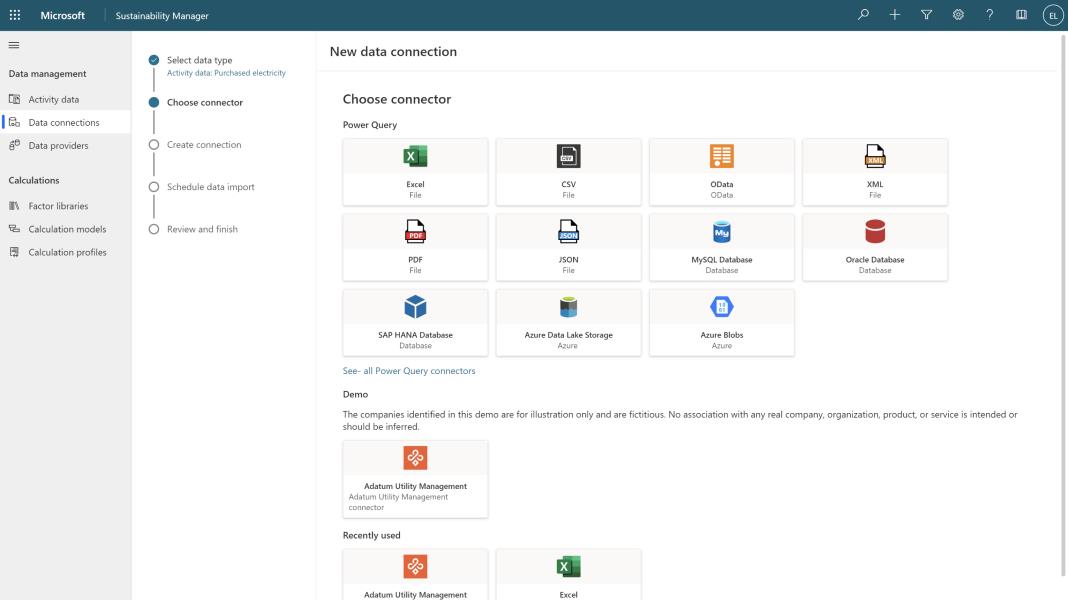This screenshot has height=600, width=1068.
Task: Select the CSV File connector
Action: [x=568, y=170]
